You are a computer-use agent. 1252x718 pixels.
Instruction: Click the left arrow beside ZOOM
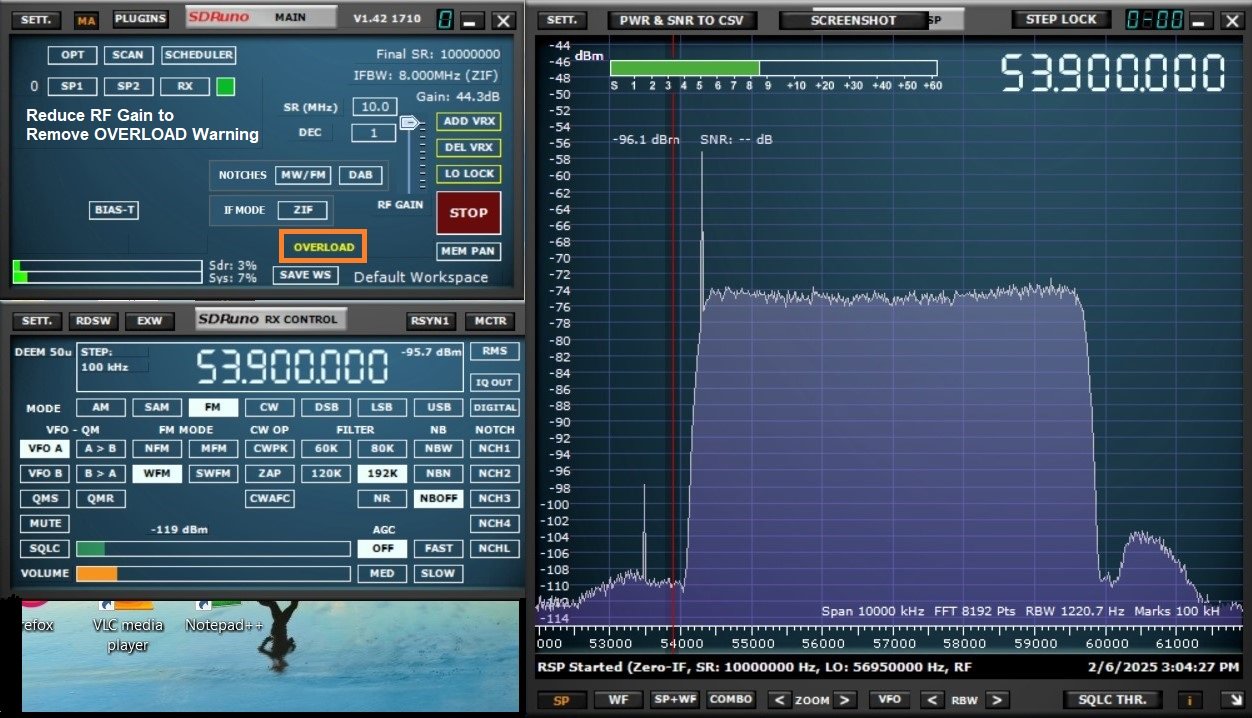pos(778,700)
